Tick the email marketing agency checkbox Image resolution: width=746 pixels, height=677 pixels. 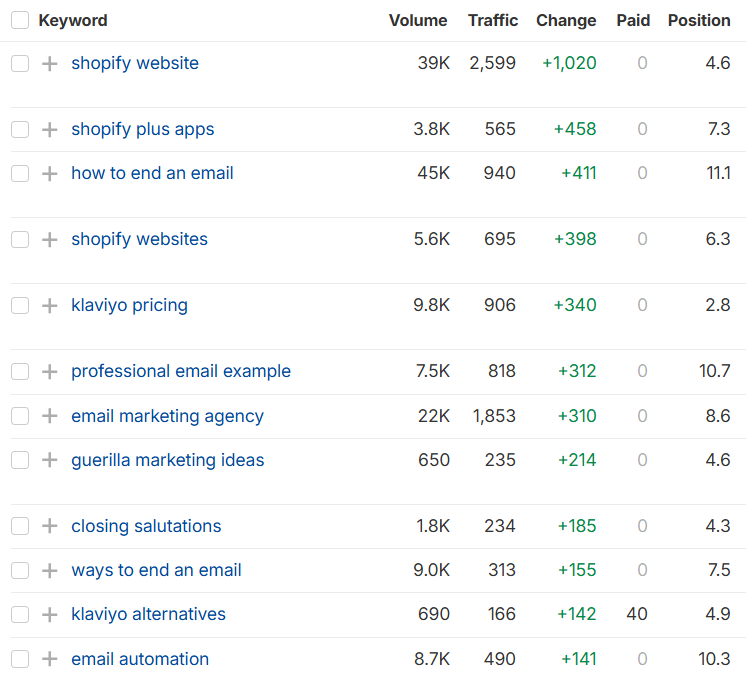pos(20,416)
